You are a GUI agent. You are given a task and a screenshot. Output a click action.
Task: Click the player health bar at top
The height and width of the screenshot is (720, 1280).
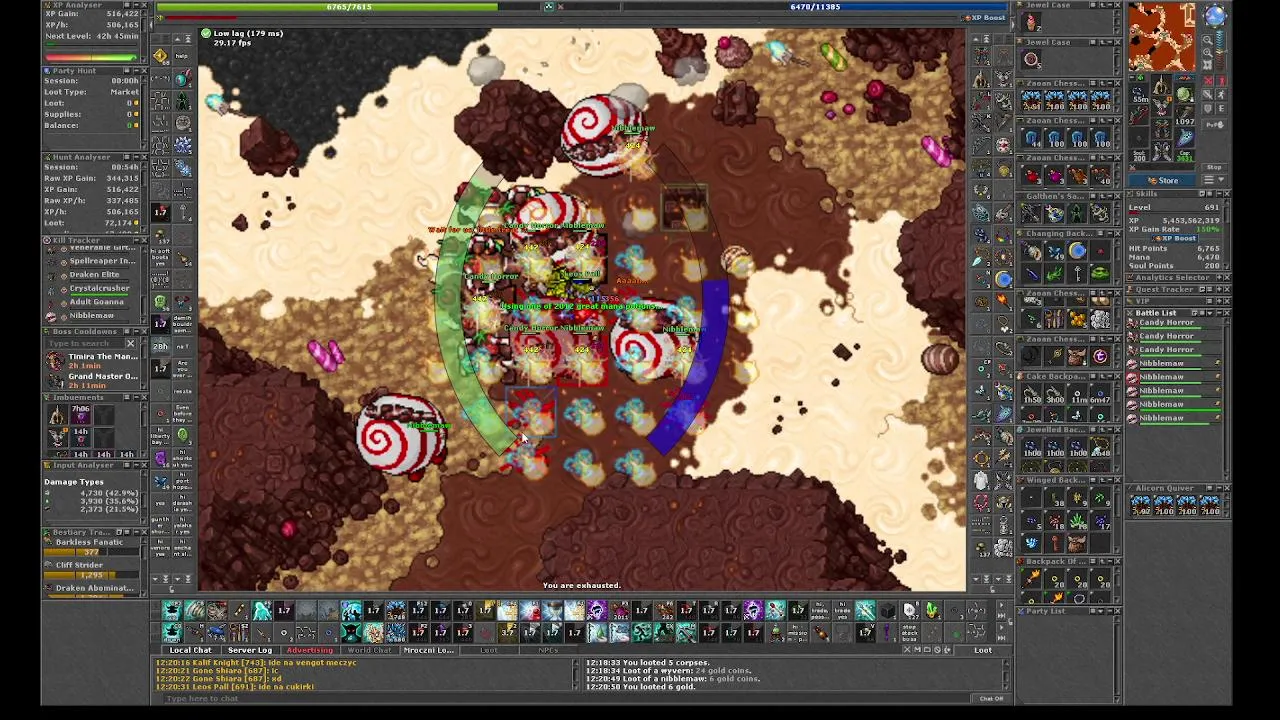(x=349, y=7)
